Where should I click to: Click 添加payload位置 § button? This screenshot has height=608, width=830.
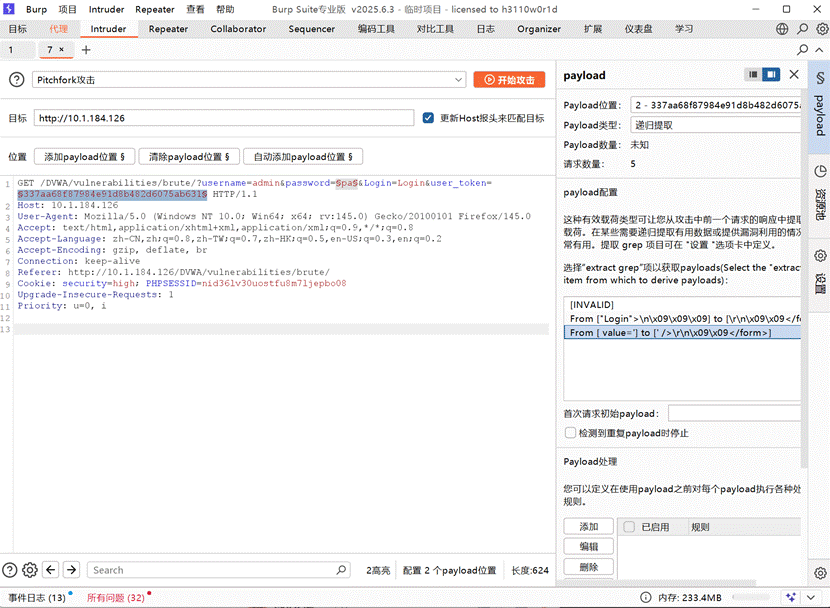[85, 157]
